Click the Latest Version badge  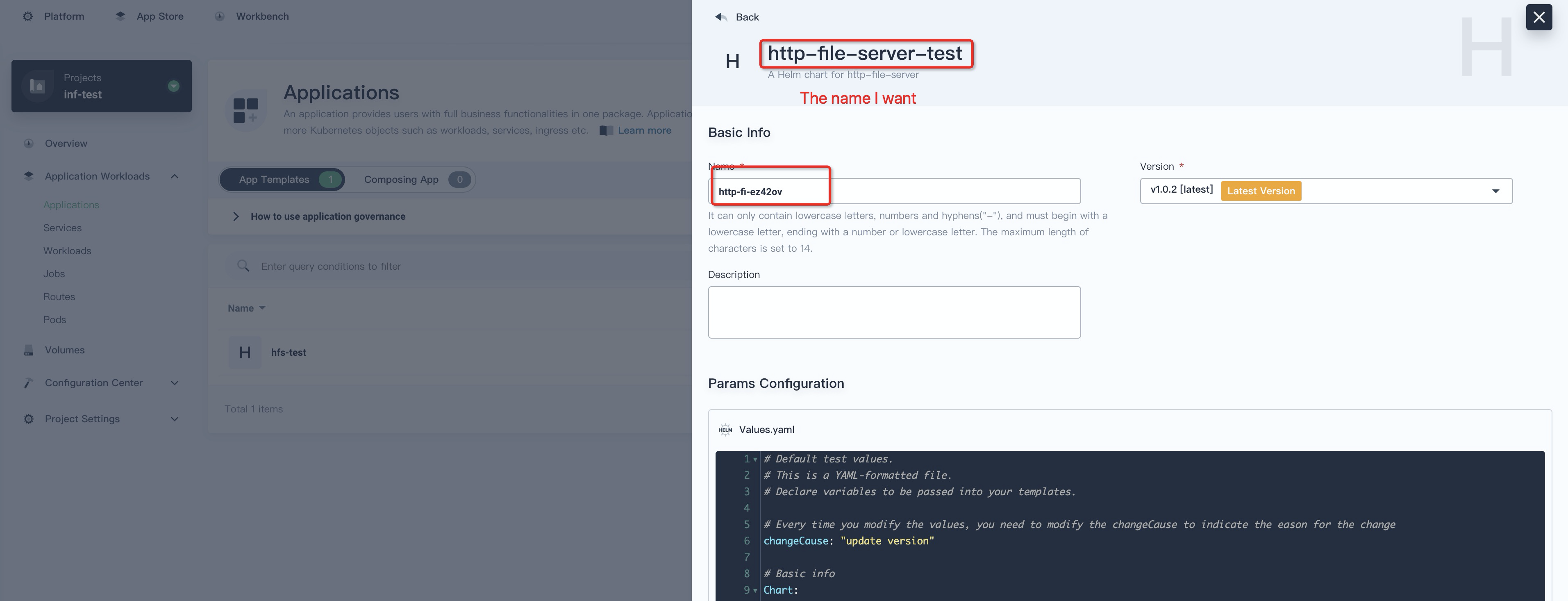pos(1261,191)
